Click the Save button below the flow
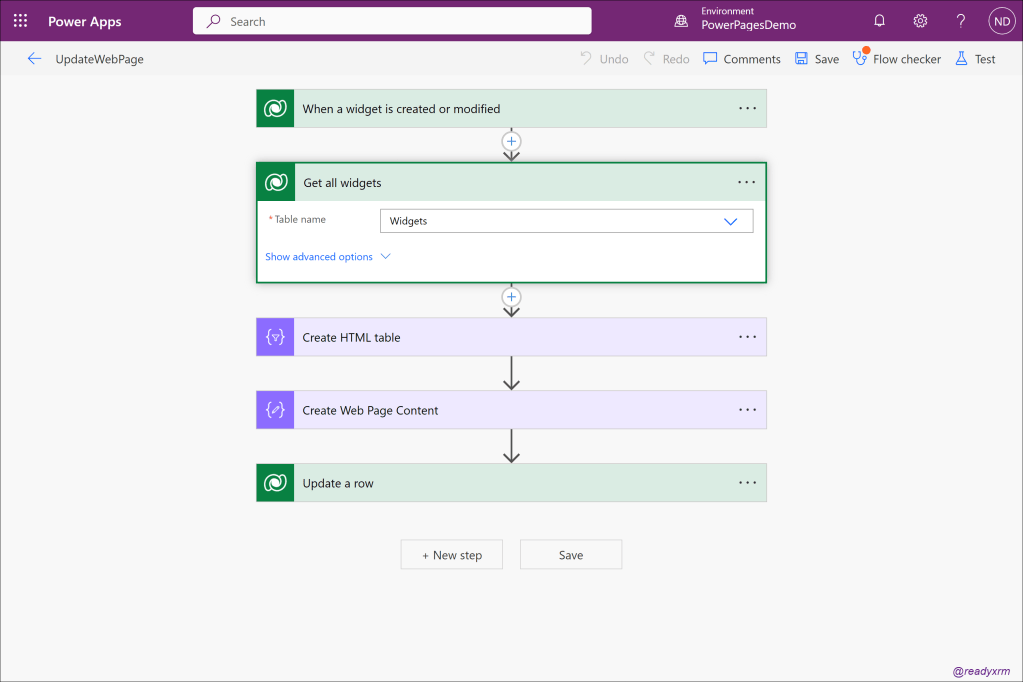 tap(570, 555)
